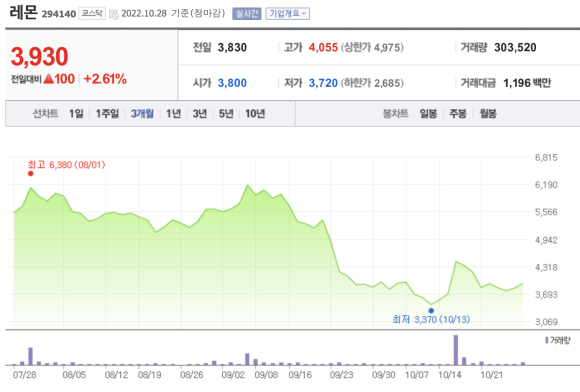The height and width of the screenshot is (392, 580).
Task: Click the blue 최저 3,370 low marker dot
Action: click(x=431, y=311)
